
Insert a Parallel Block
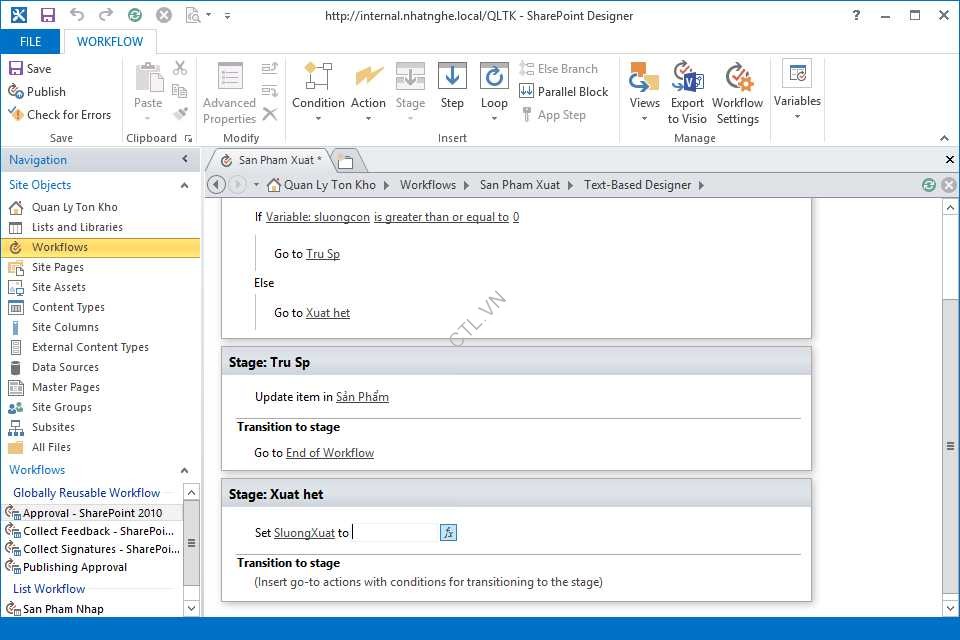pyautogui.click(x=563, y=91)
